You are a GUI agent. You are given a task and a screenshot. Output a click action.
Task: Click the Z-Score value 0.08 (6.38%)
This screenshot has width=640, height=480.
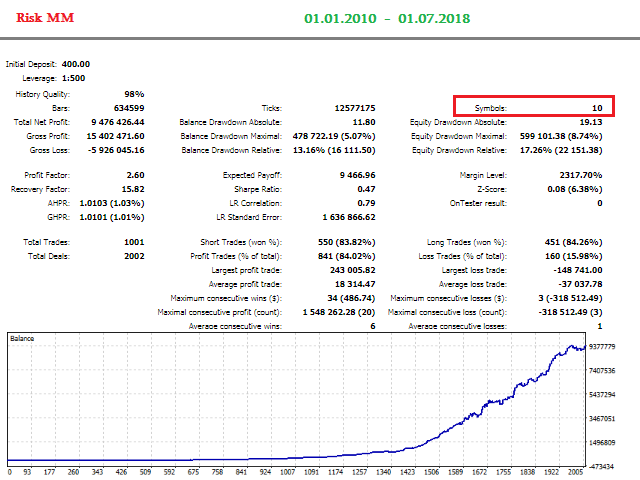point(575,189)
